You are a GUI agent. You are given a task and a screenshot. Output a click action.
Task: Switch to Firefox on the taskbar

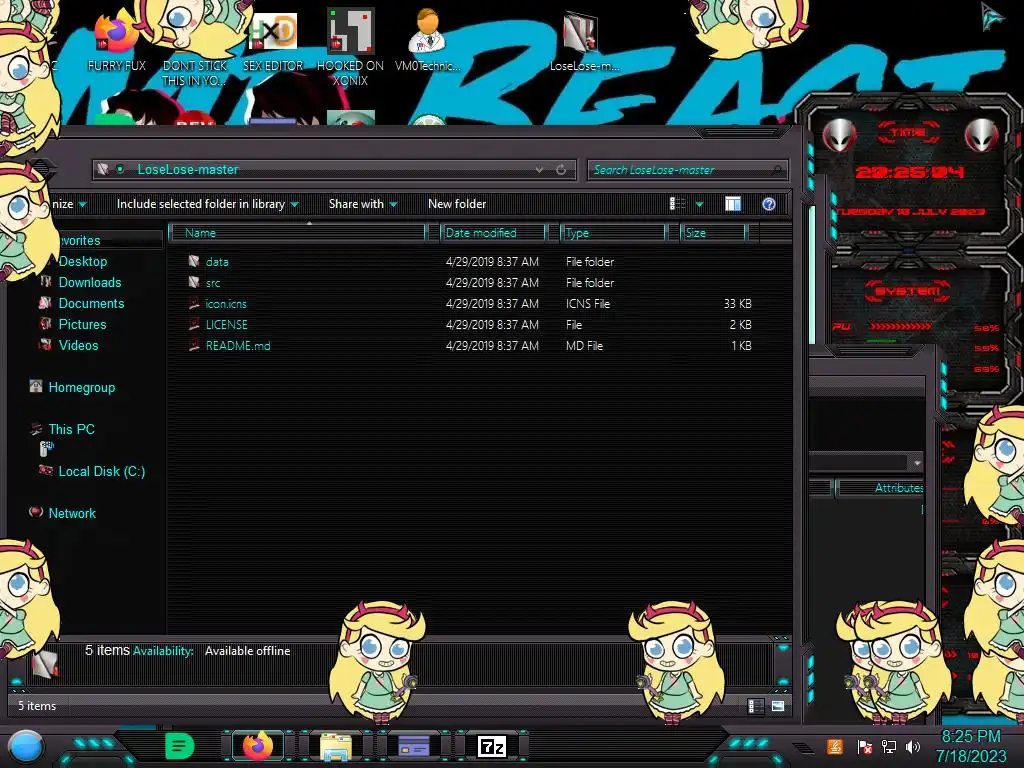[257, 746]
